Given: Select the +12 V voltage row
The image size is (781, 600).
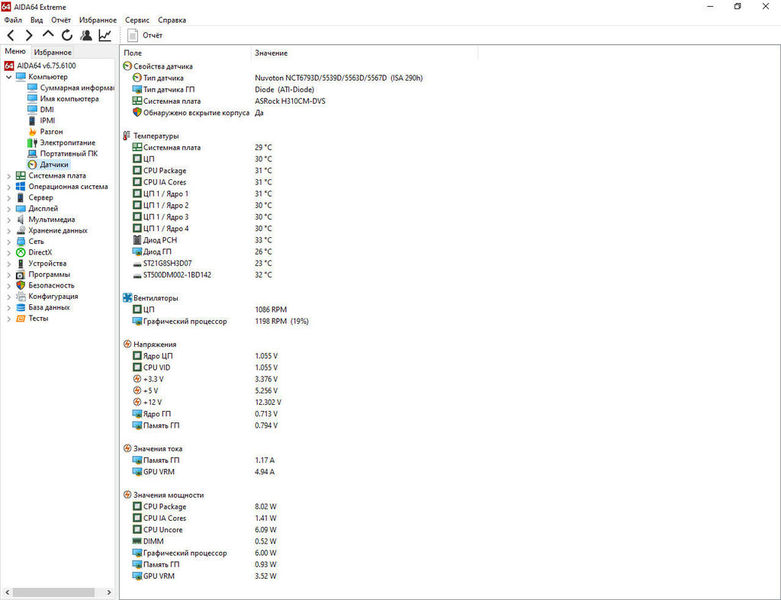Looking at the screenshot, I should [207, 402].
